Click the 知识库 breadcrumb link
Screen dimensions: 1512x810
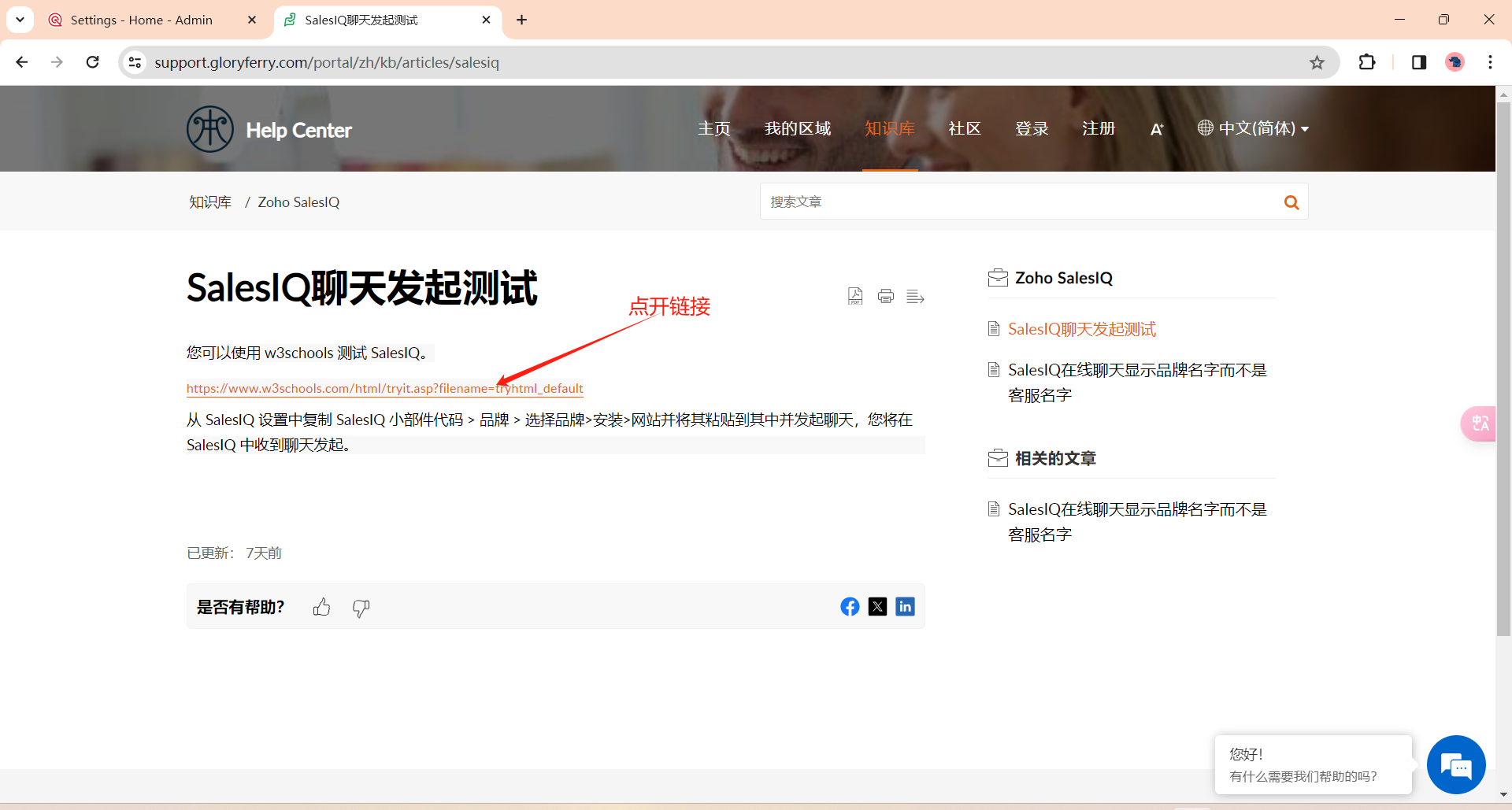pyautogui.click(x=210, y=202)
